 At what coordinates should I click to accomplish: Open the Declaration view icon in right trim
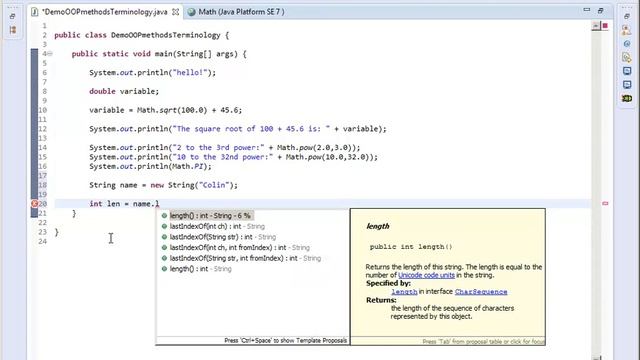point(627,58)
